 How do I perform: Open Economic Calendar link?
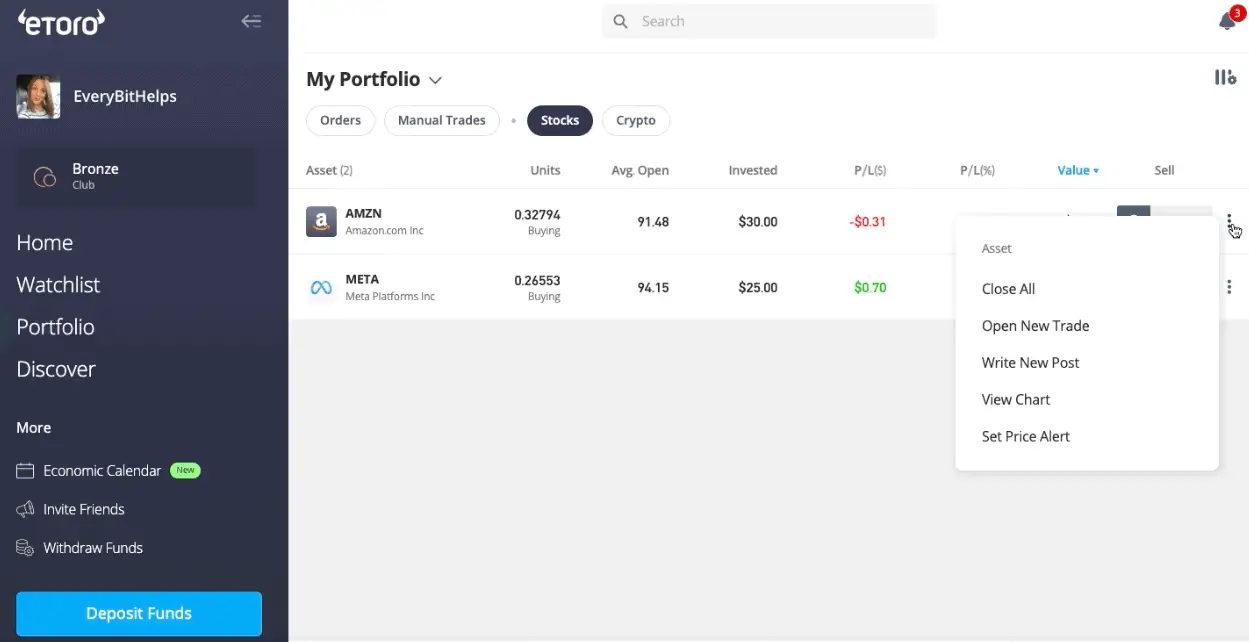point(102,470)
